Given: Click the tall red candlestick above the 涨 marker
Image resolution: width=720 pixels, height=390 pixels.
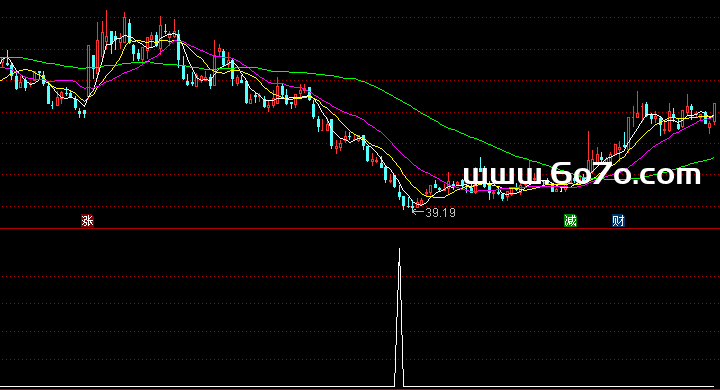Looking at the screenshot, I should click(x=89, y=68).
